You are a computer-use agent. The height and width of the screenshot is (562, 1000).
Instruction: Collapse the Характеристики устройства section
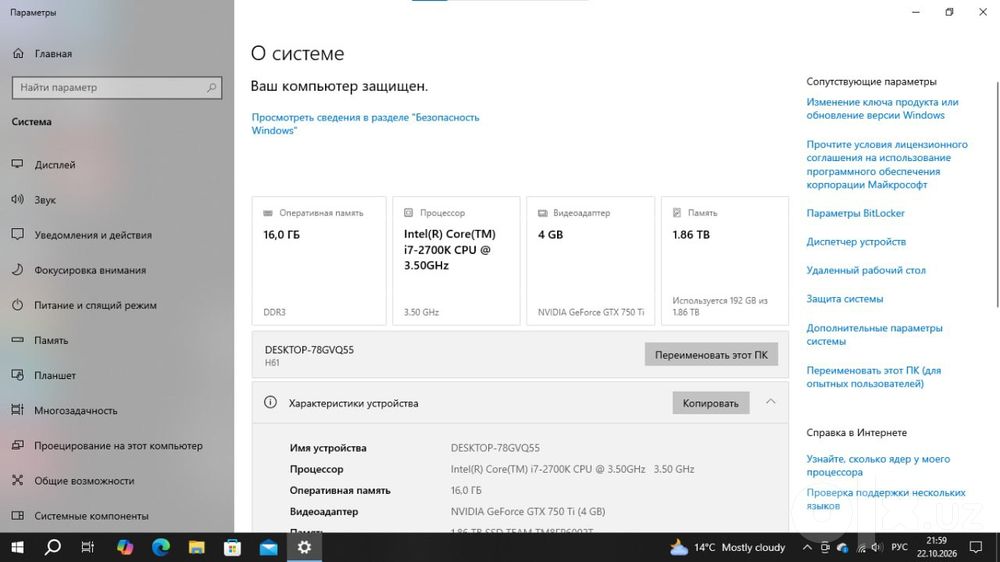coord(770,402)
